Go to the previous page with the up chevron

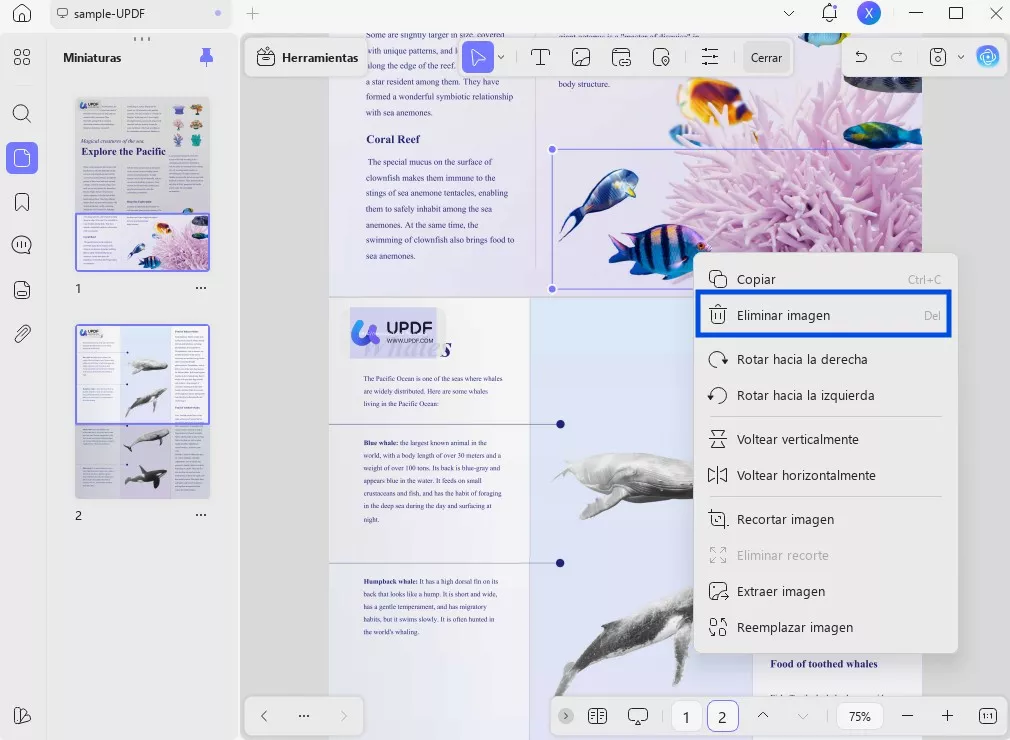[x=763, y=715]
